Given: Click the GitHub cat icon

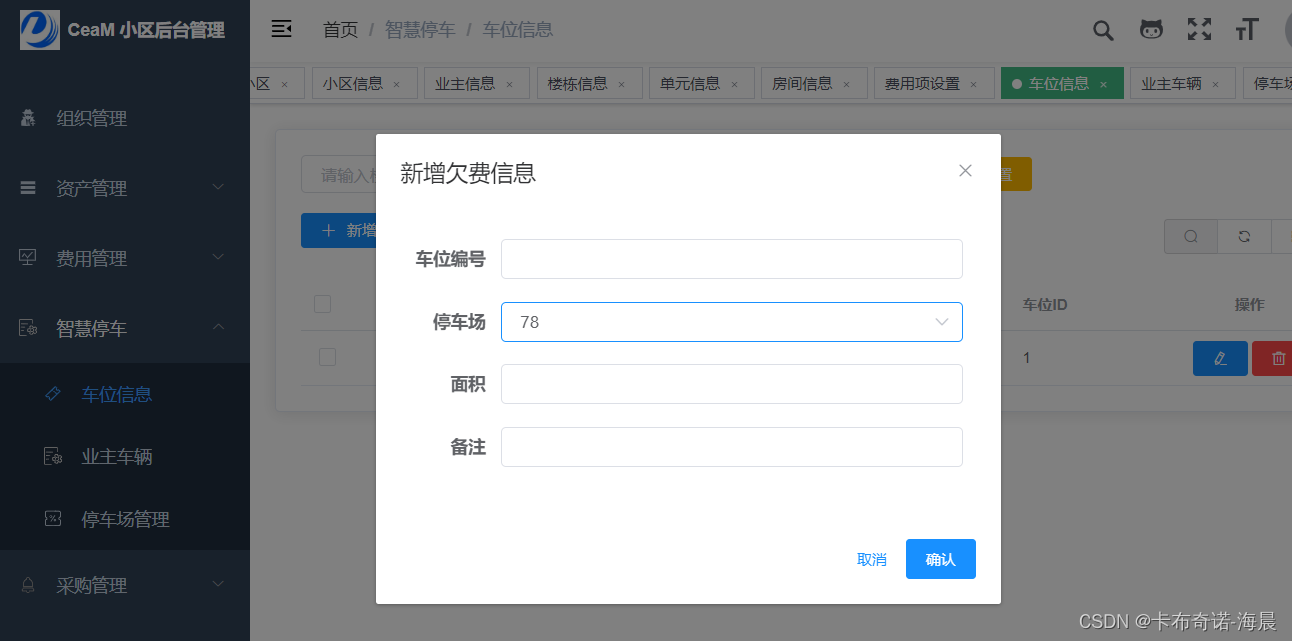Looking at the screenshot, I should 1151,30.
